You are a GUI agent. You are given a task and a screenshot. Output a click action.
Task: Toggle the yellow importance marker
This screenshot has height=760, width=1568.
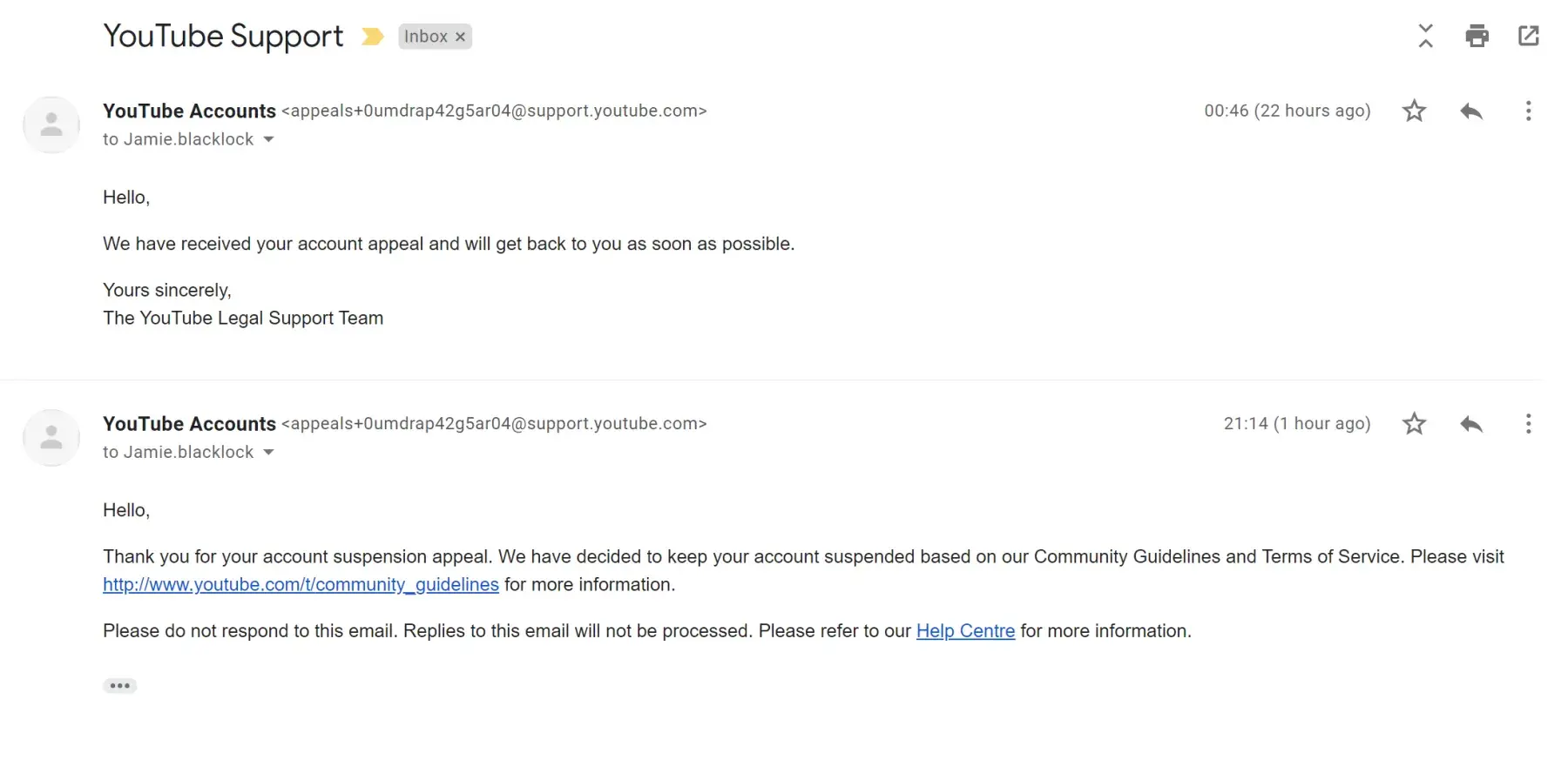(x=372, y=37)
